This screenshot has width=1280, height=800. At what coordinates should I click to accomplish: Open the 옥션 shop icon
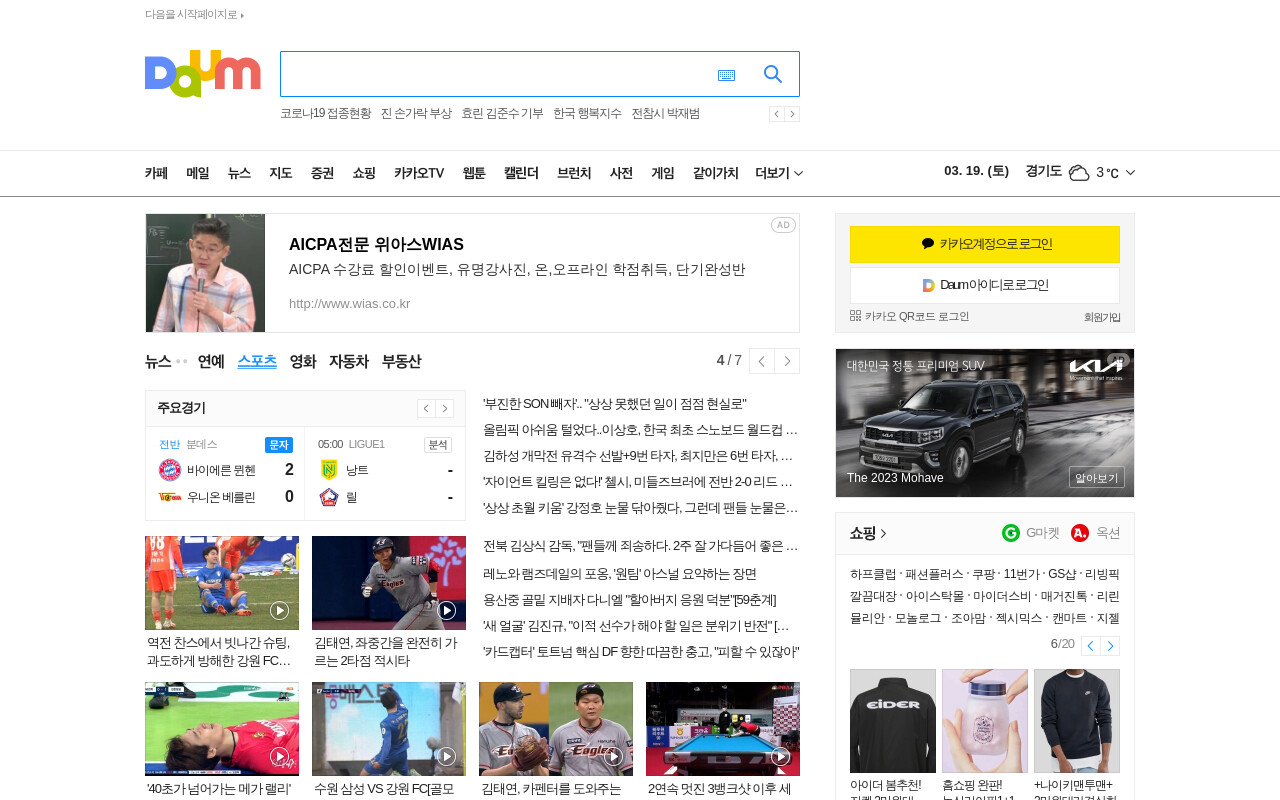[x=1080, y=533]
